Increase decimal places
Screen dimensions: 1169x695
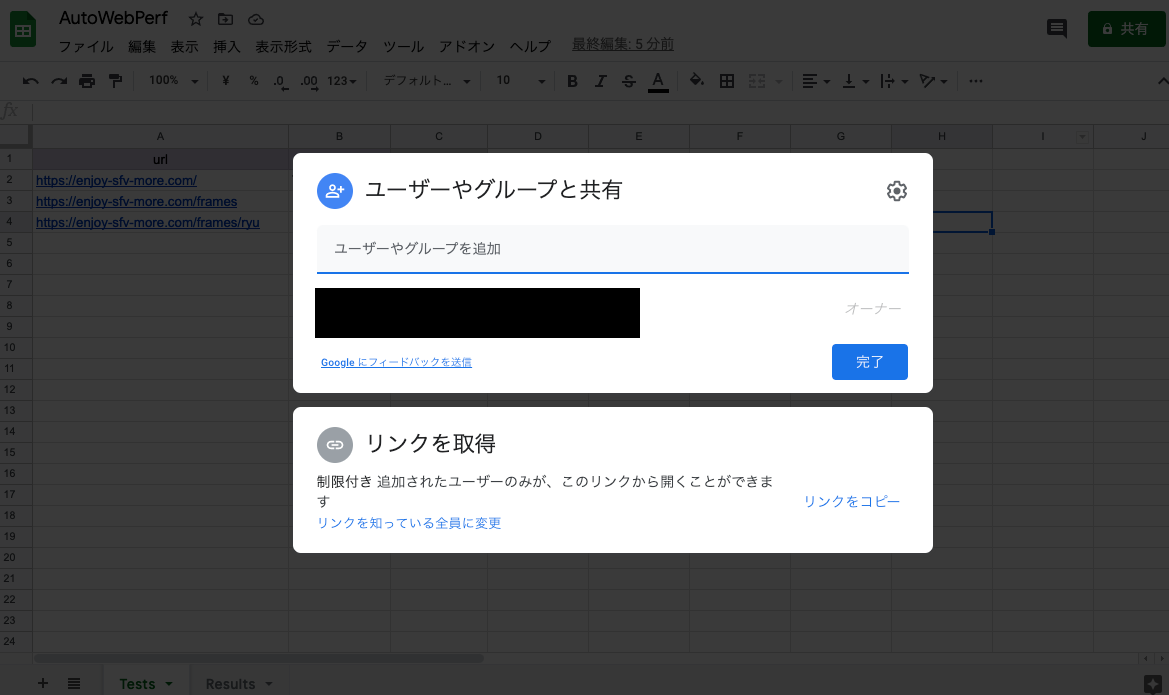tap(309, 81)
